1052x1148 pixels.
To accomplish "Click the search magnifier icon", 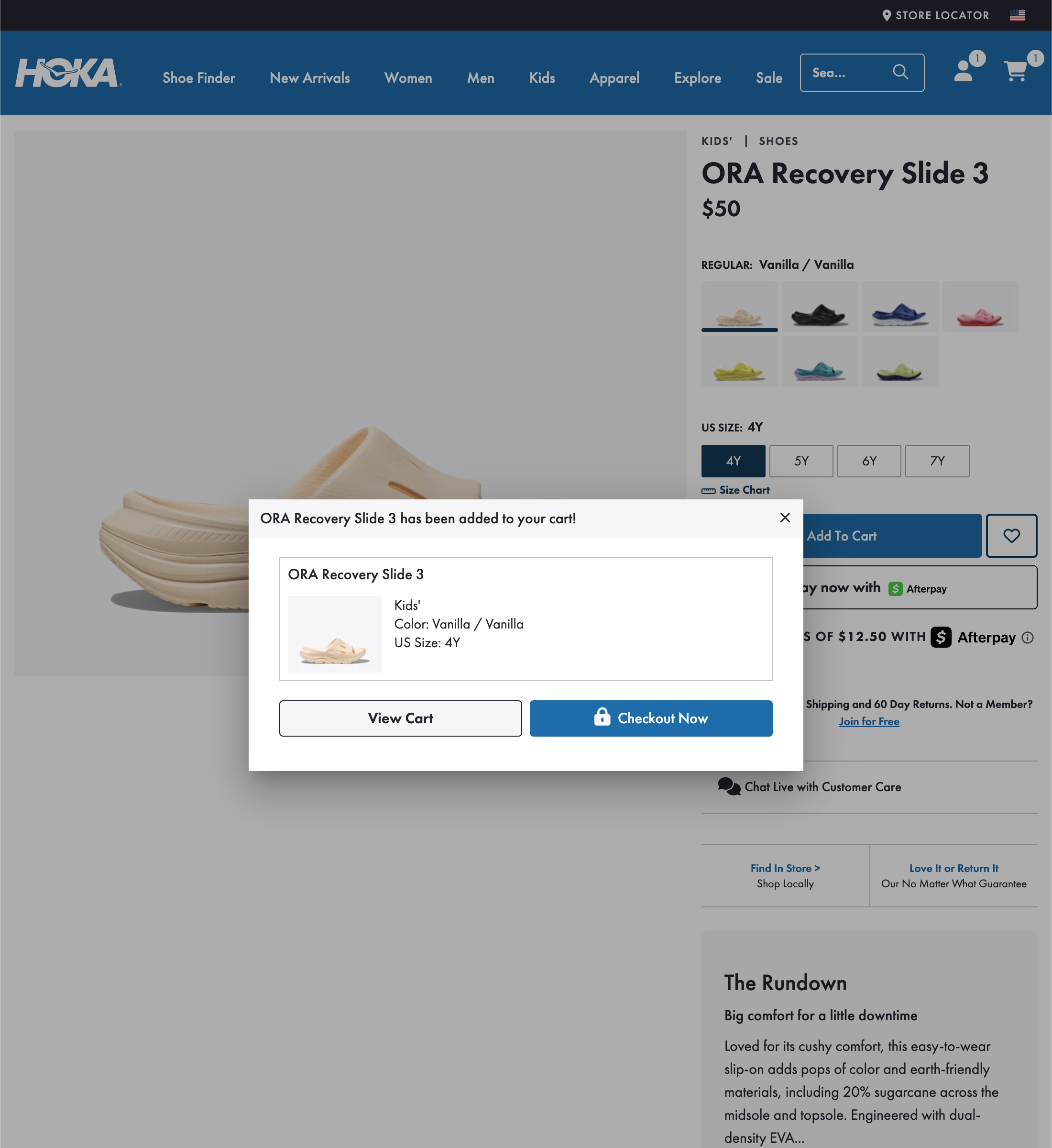I will click(900, 72).
